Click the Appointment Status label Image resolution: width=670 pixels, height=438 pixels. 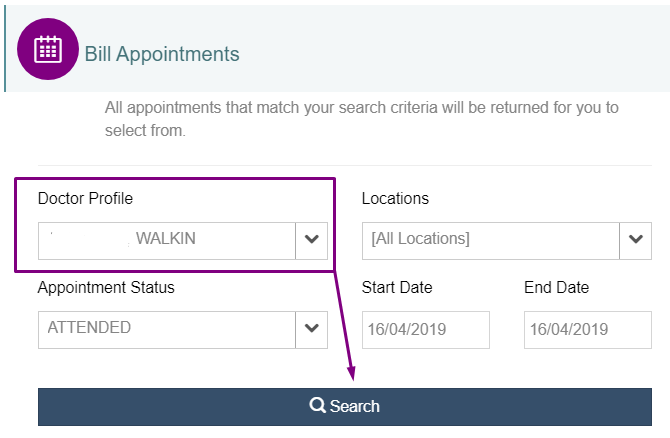(x=106, y=287)
